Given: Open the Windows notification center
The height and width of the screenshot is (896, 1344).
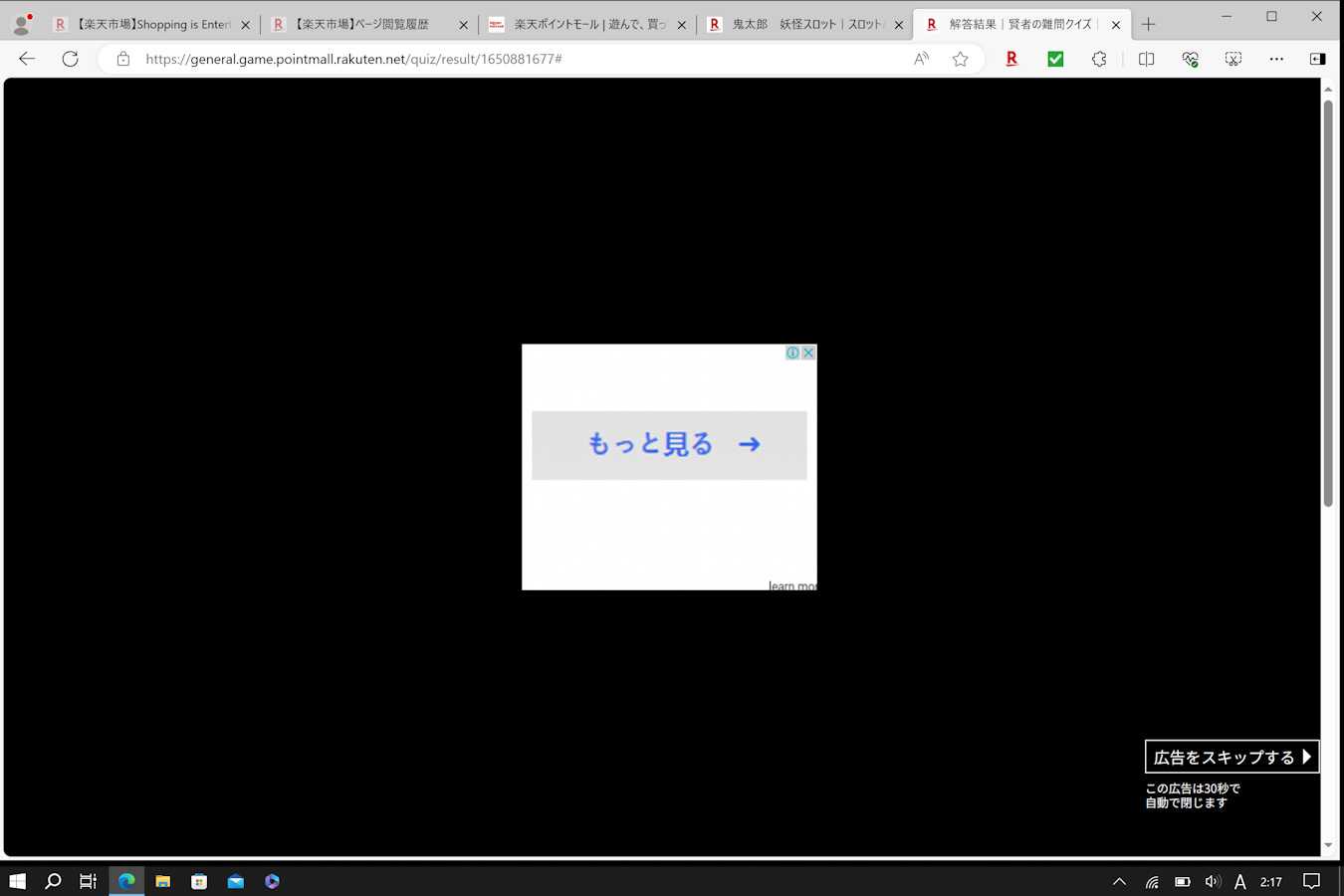Looking at the screenshot, I should (x=1312, y=881).
